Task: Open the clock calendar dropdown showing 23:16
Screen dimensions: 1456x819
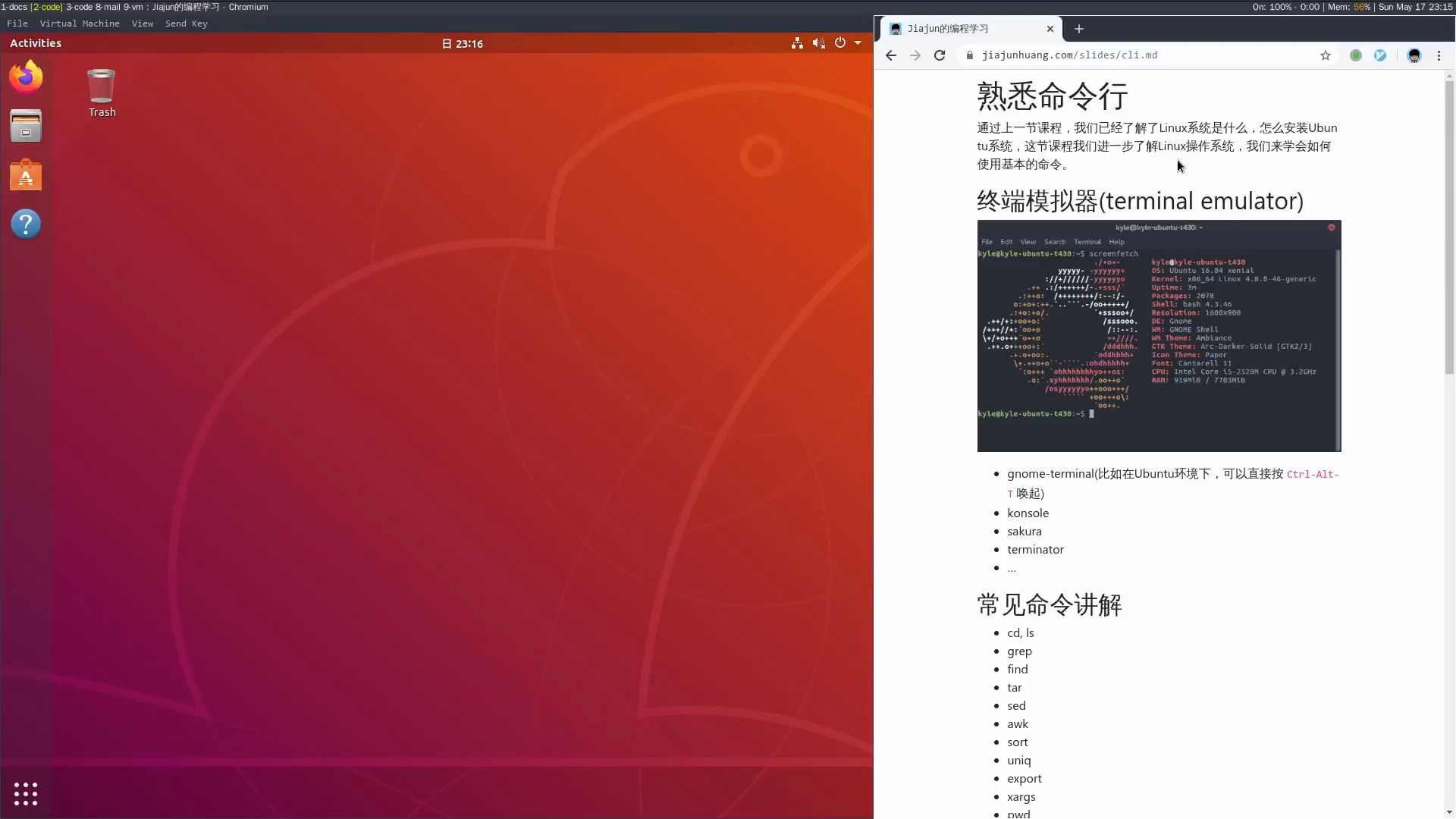Action: coord(463,43)
